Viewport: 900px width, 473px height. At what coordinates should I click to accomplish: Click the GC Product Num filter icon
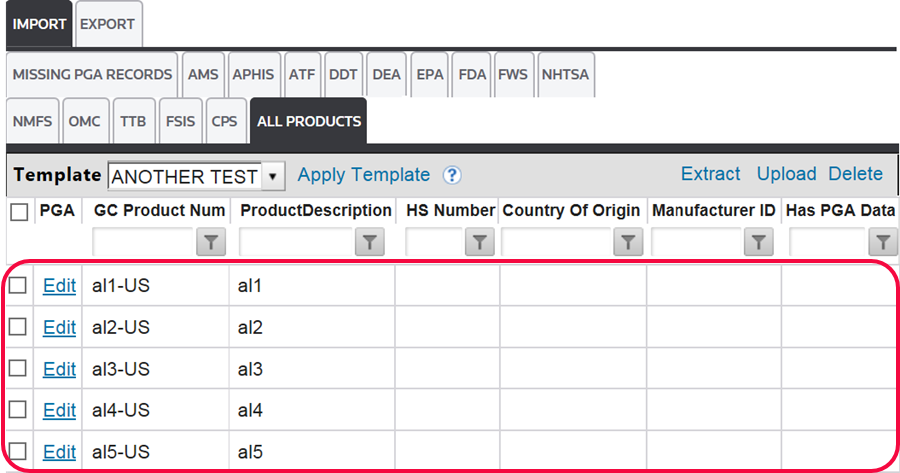coord(211,241)
